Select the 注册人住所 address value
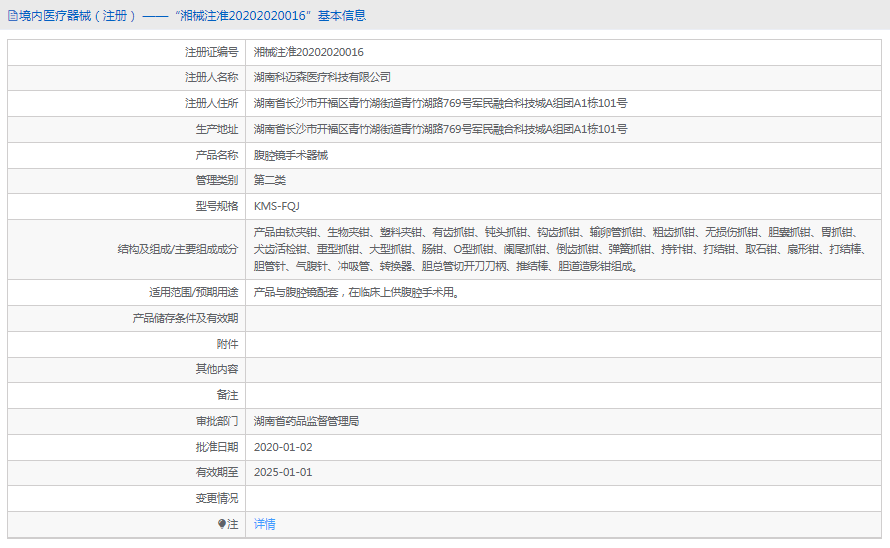The width and height of the screenshot is (890, 548). pyautogui.click(x=440, y=103)
